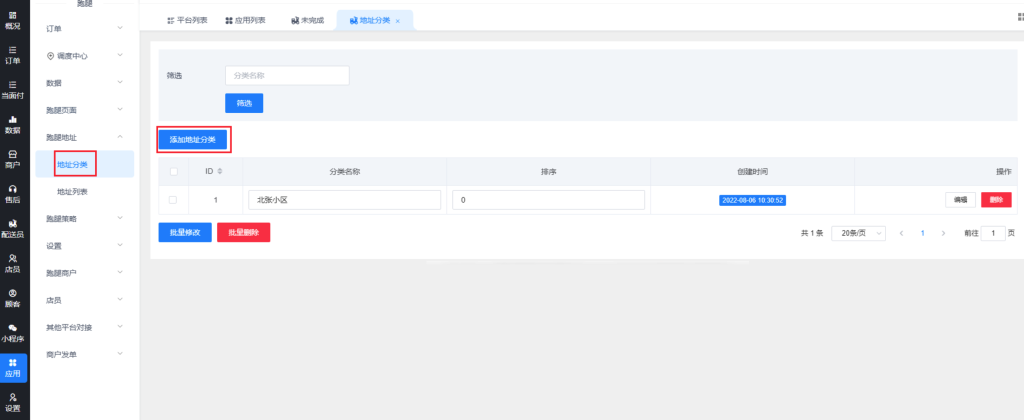Click the 订单 orders icon in left rail
The width and height of the screenshot is (1024, 420).
(12, 54)
